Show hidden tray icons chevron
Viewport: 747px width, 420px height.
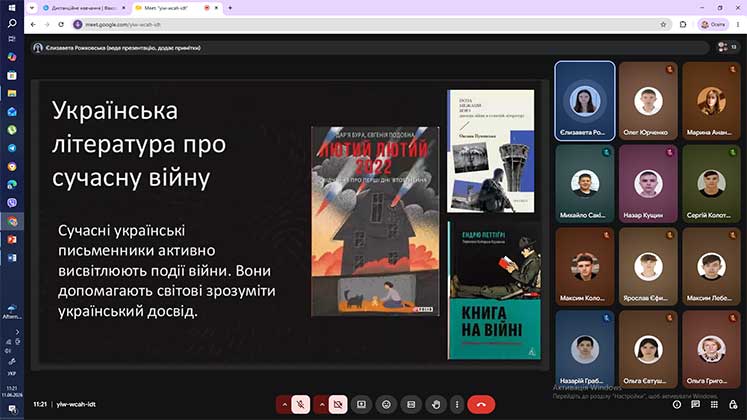pos(17,332)
